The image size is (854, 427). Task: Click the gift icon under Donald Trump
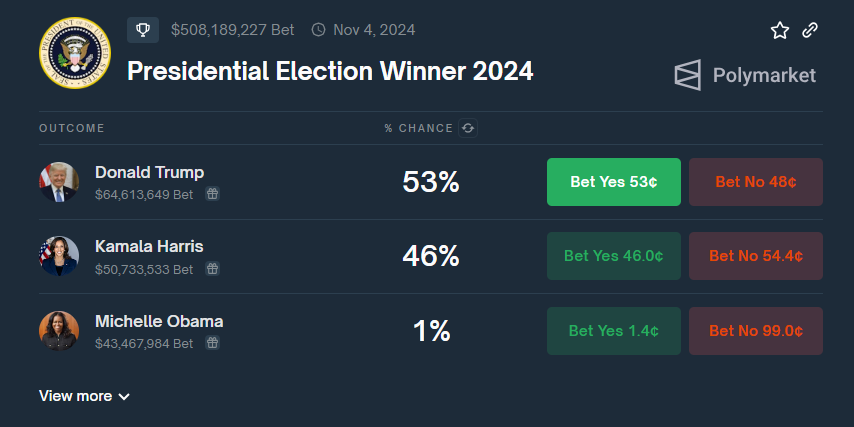212,194
